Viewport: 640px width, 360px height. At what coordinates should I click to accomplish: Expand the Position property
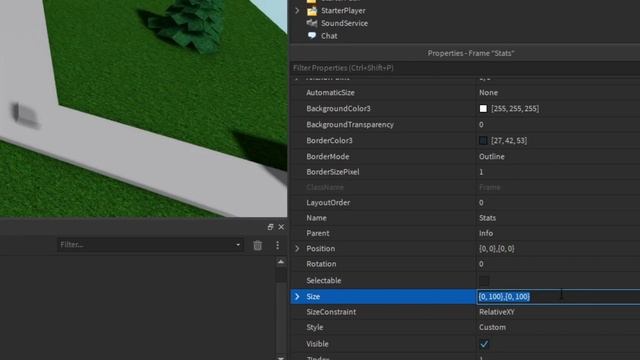[x=297, y=249]
